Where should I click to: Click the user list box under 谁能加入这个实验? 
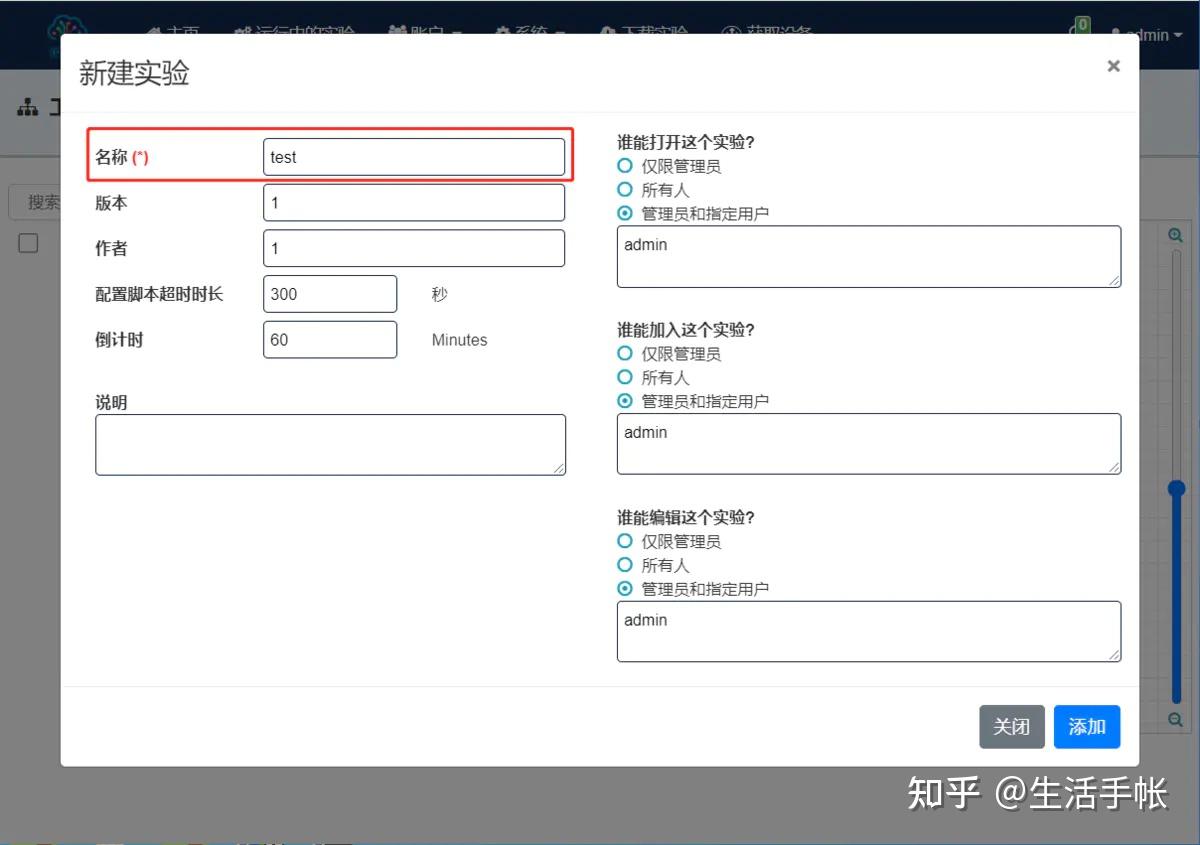coord(869,444)
